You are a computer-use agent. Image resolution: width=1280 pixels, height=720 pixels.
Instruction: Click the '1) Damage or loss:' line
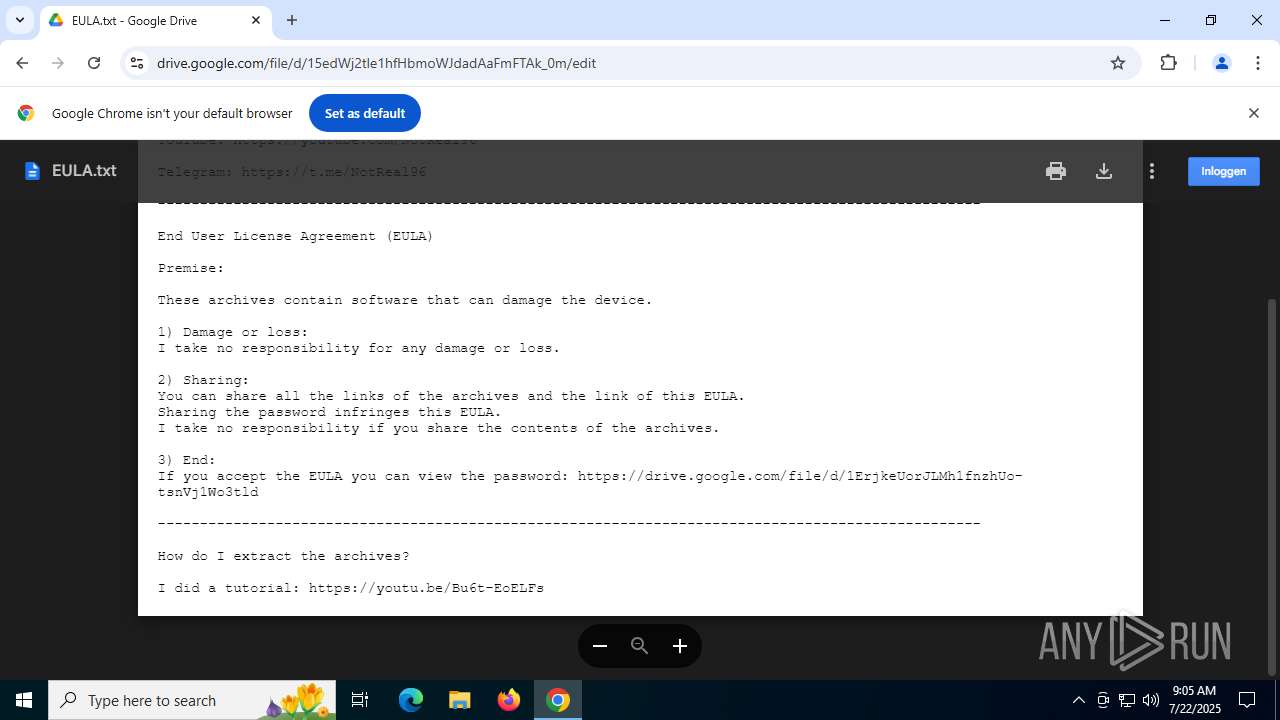pos(233,332)
